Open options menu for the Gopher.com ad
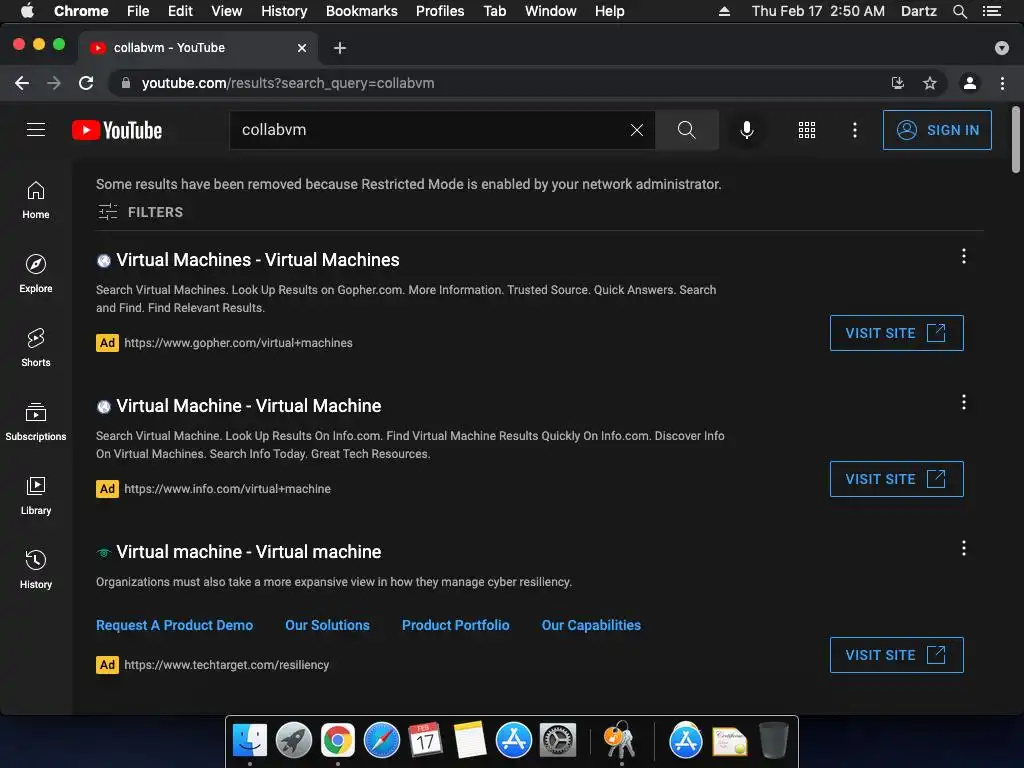Viewport: 1024px width, 768px height. (x=963, y=256)
